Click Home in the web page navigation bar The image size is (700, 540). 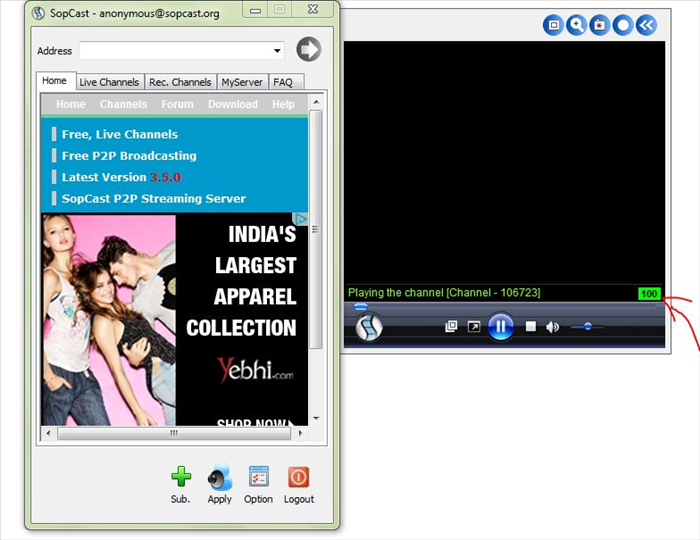pos(71,104)
